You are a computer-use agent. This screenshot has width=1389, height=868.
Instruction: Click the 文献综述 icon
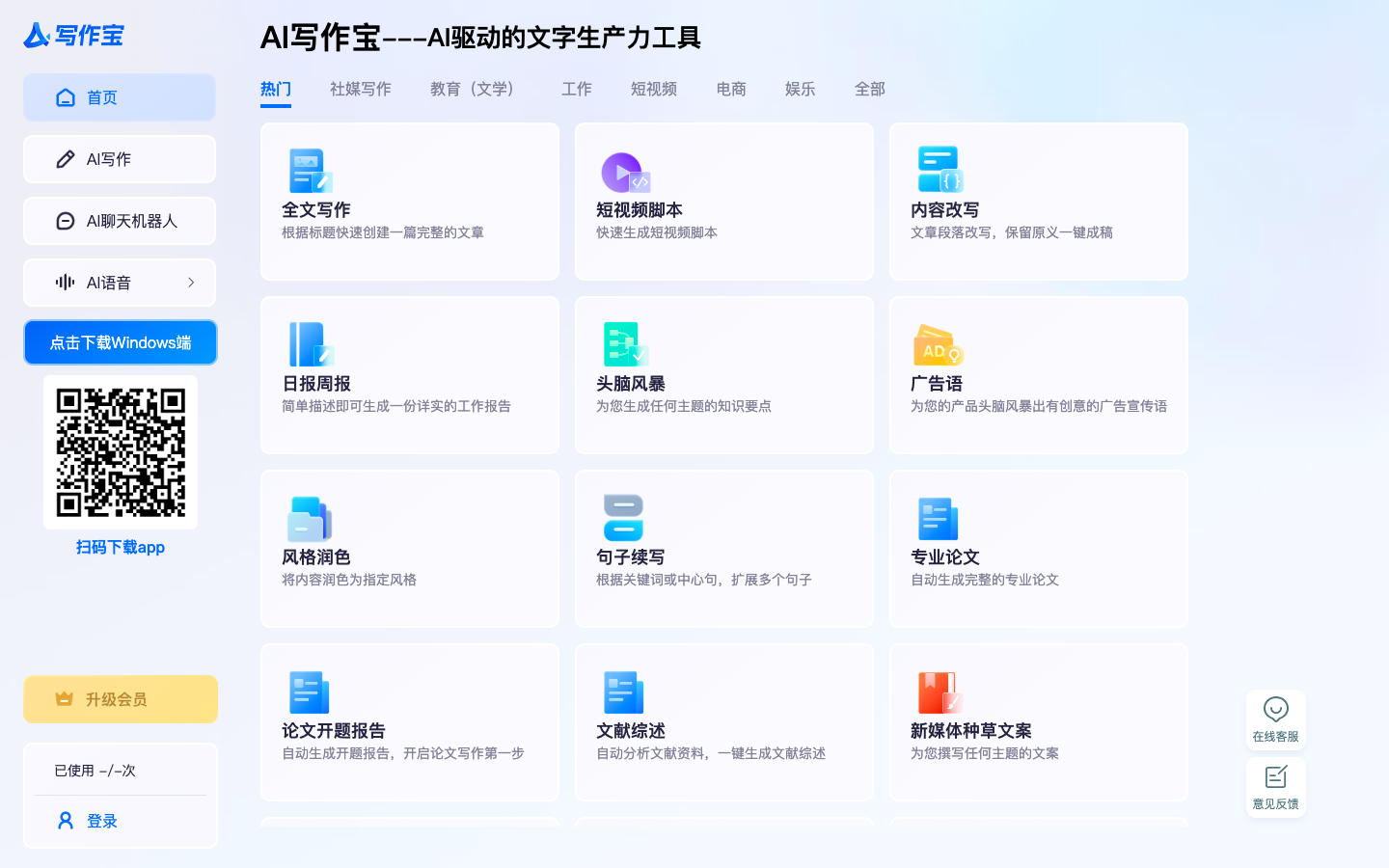click(624, 692)
